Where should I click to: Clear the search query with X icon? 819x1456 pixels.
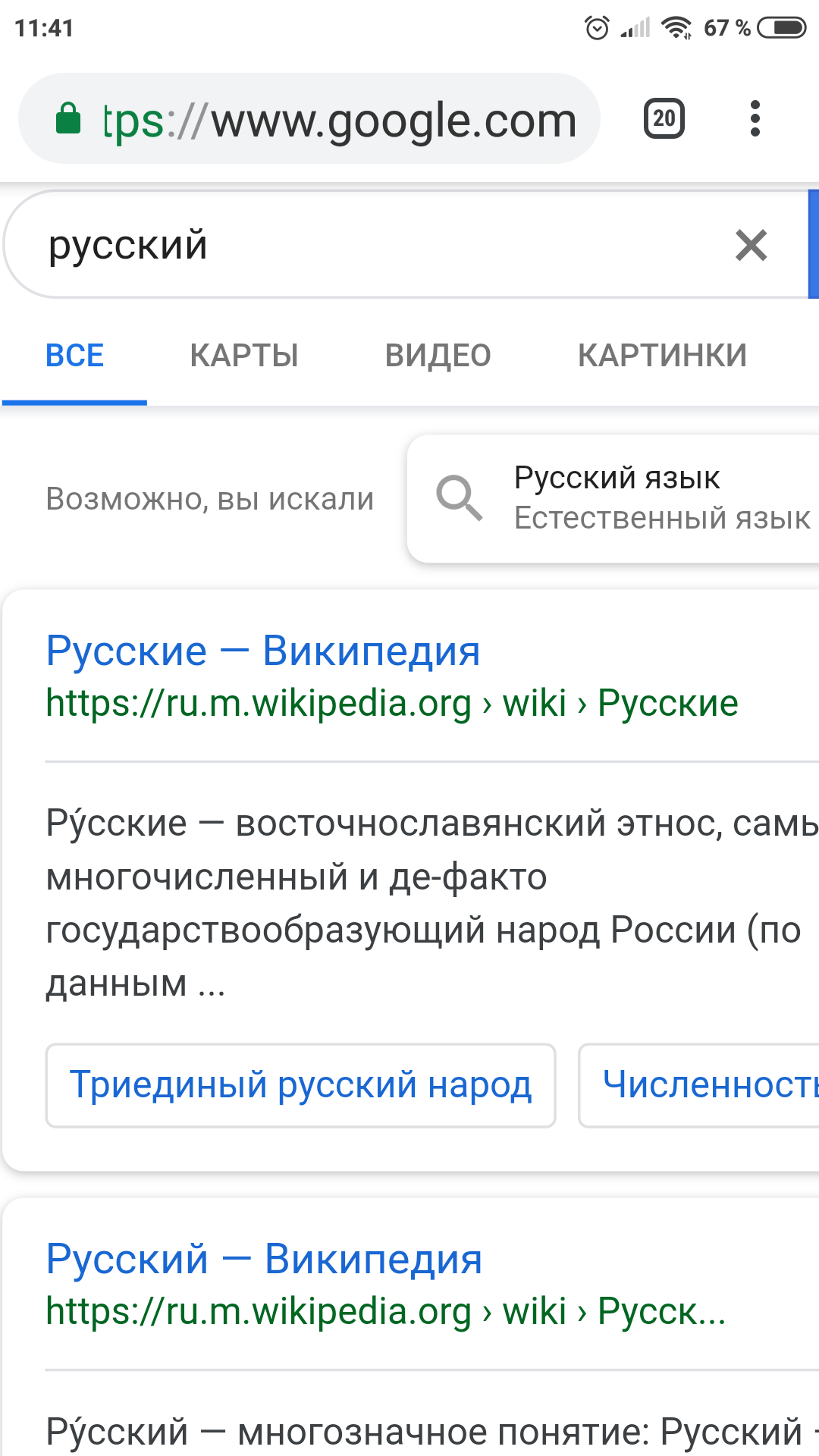coord(751,246)
